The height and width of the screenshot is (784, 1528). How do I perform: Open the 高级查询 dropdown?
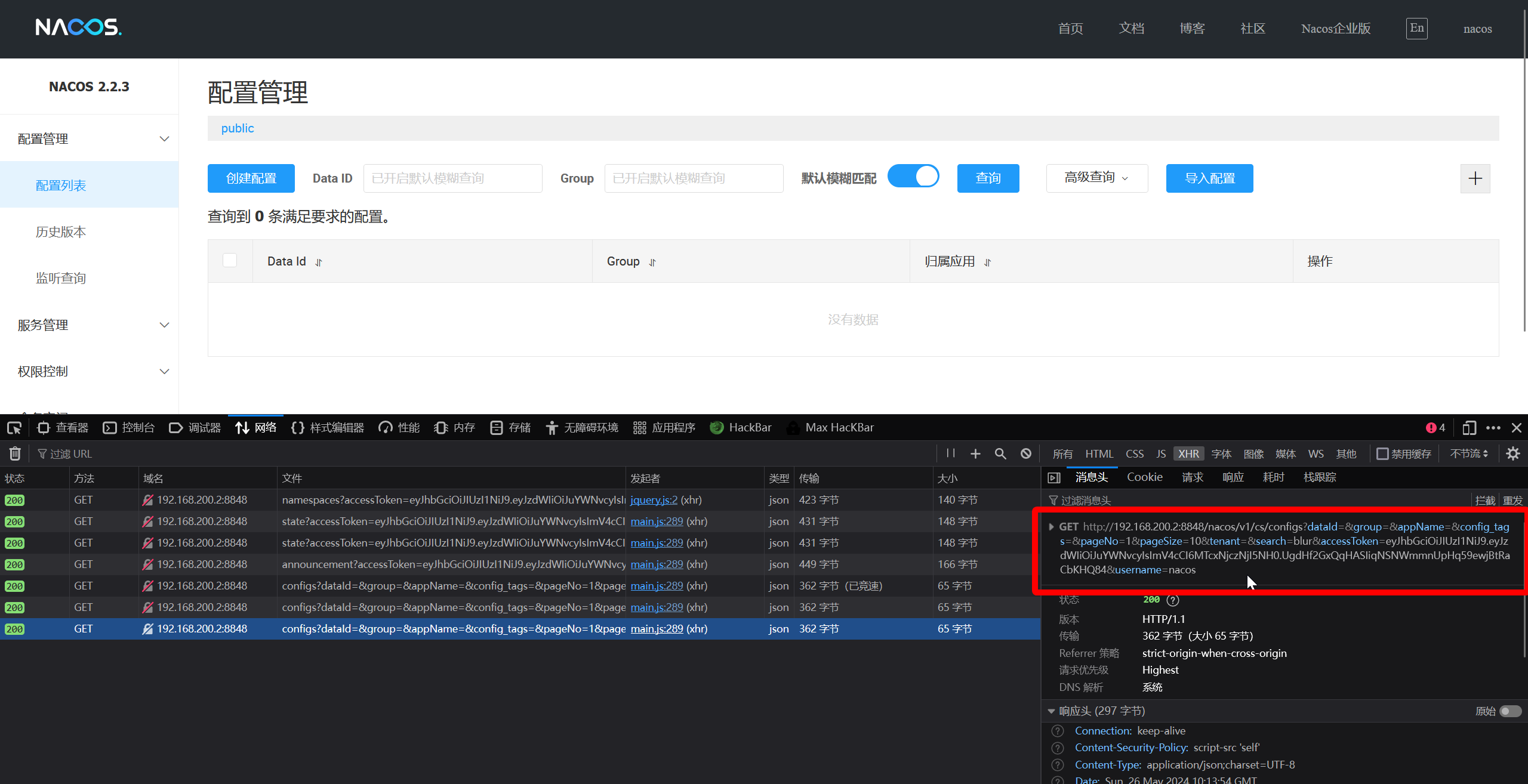point(1097,178)
